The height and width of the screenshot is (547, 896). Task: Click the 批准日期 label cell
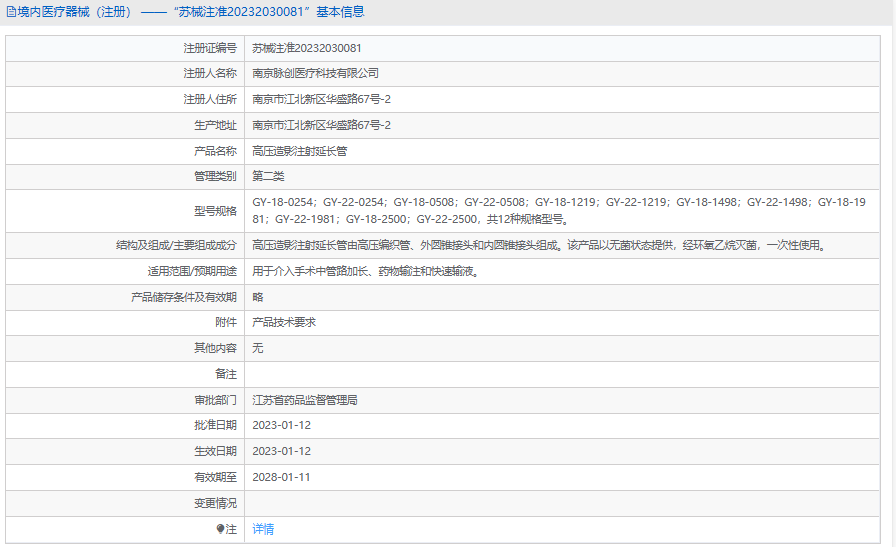tap(125, 425)
